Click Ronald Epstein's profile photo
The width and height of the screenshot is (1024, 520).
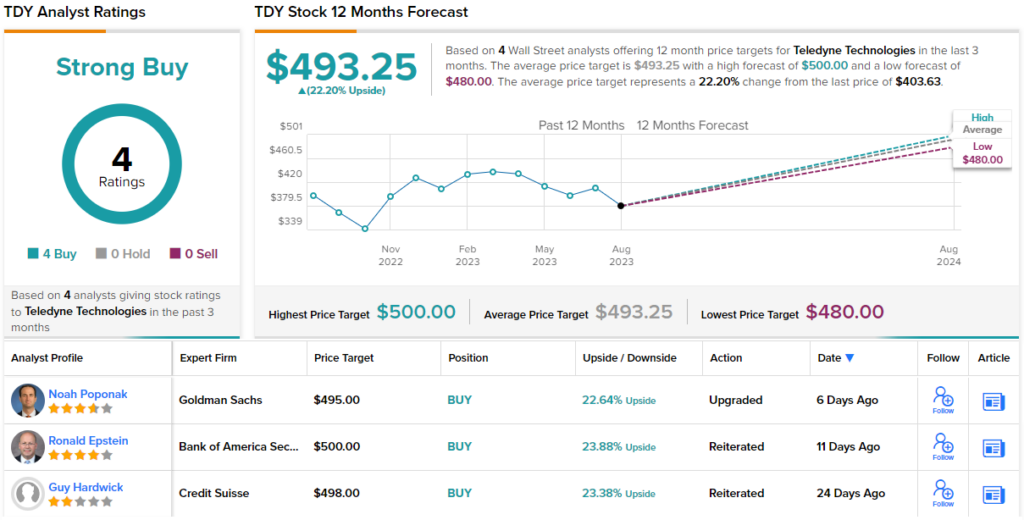pos(27,447)
